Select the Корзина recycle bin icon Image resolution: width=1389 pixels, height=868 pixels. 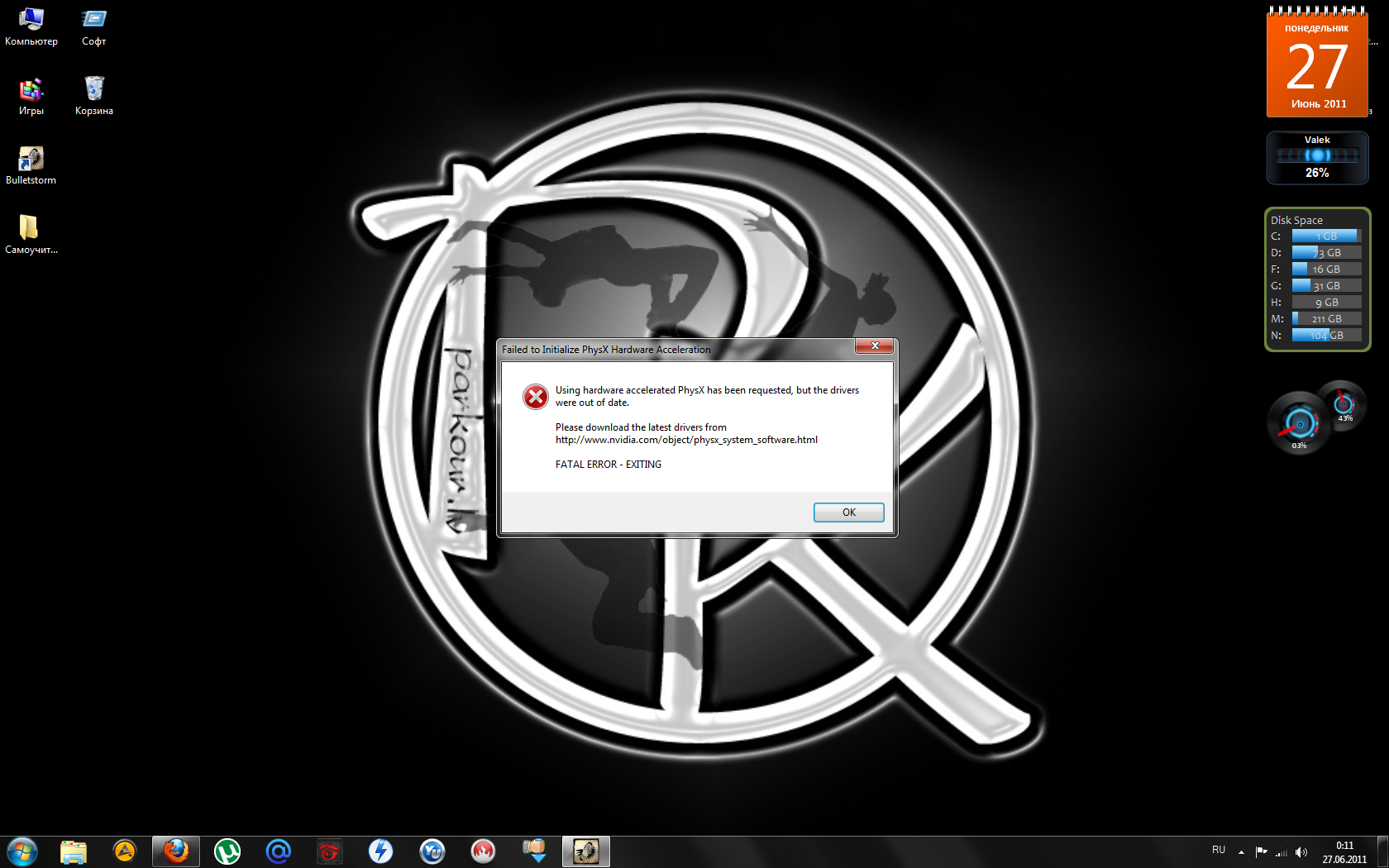click(94, 96)
